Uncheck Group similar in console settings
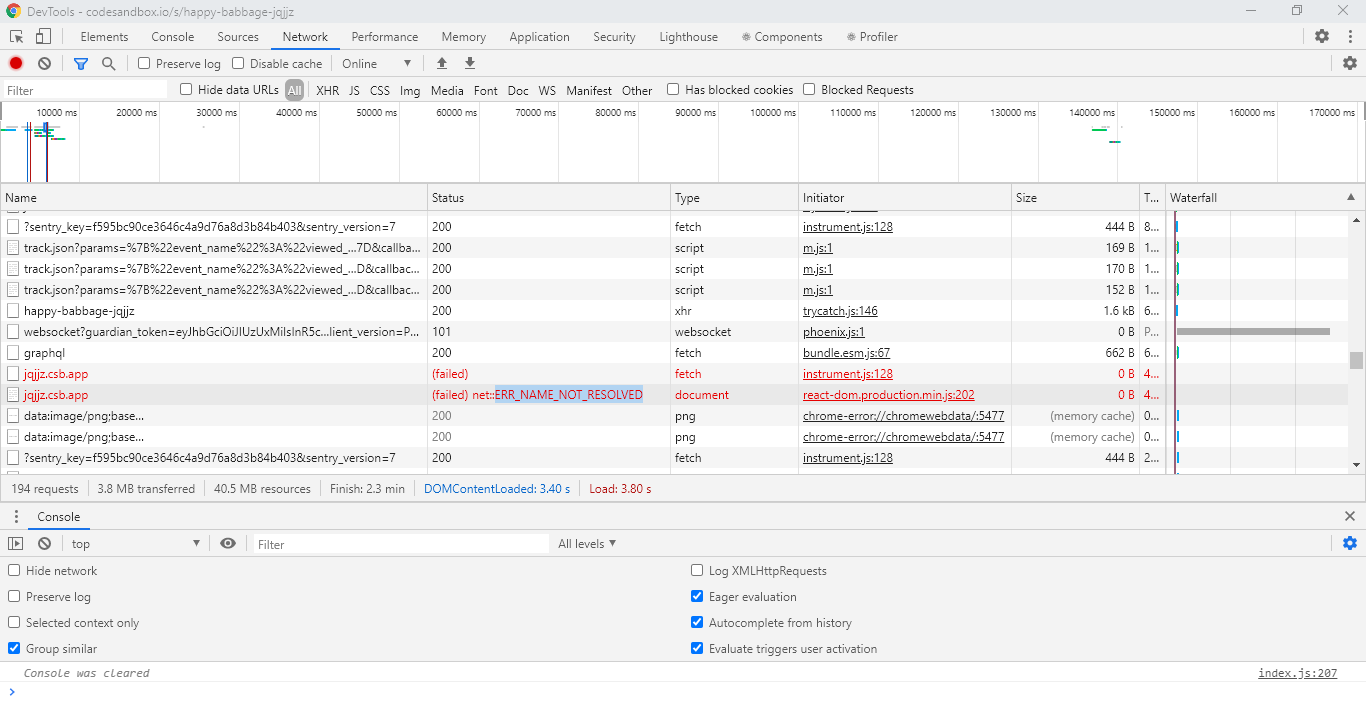Image resolution: width=1366 pixels, height=721 pixels. click(x=14, y=648)
